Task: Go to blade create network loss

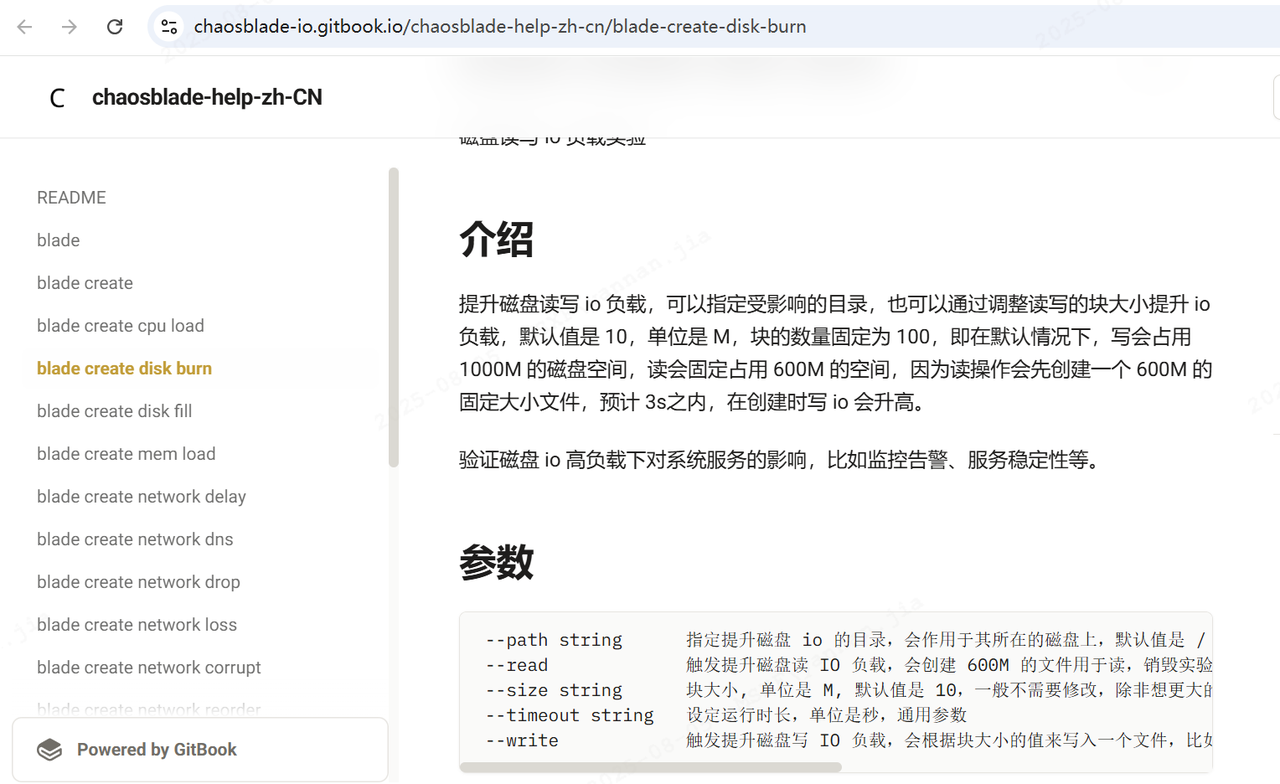Action: coord(137,625)
